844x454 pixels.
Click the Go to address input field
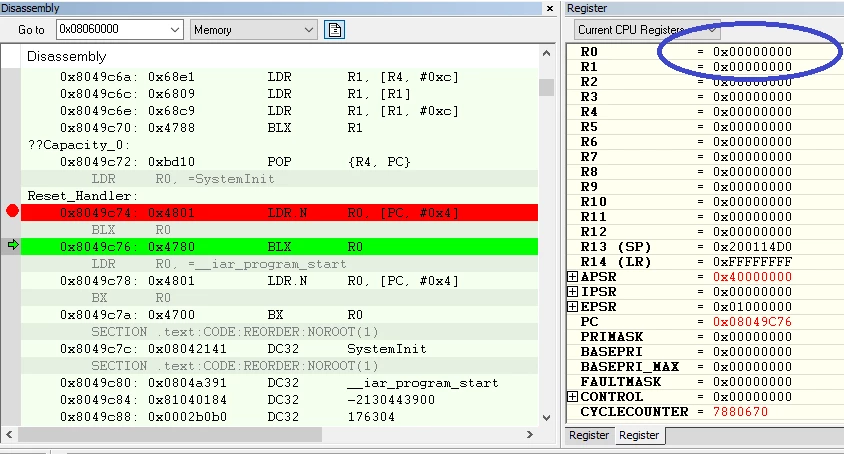pyautogui.click(x=112, y=30)
